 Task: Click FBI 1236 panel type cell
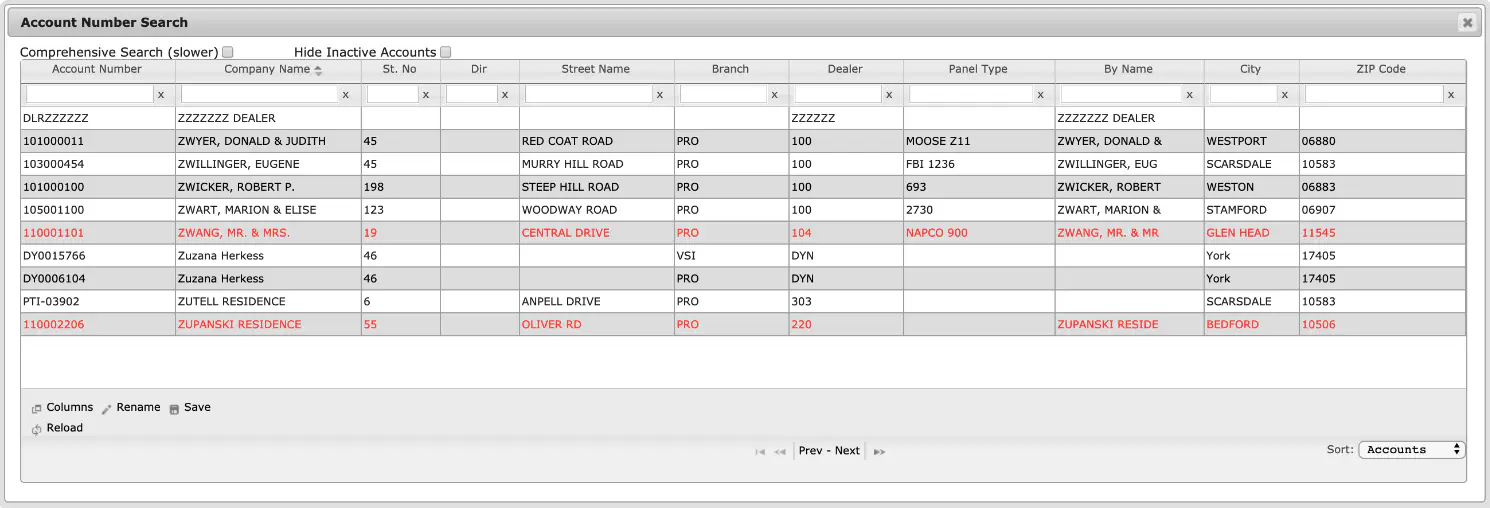pos(979,164)
